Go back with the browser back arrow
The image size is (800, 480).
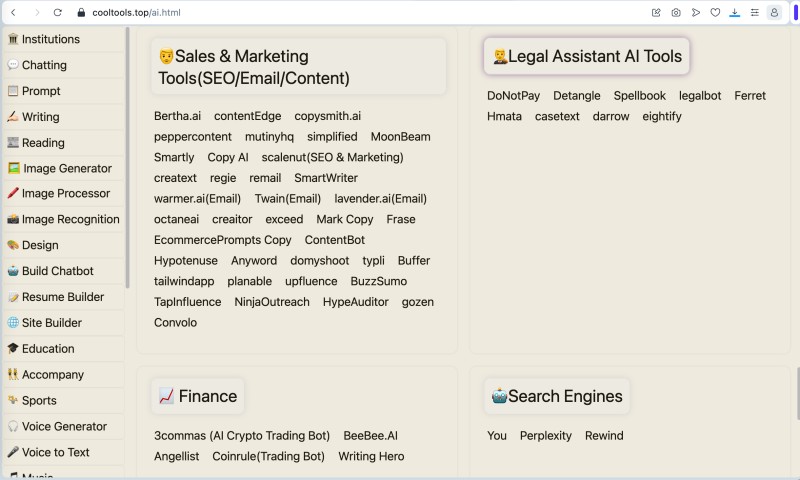14,13
